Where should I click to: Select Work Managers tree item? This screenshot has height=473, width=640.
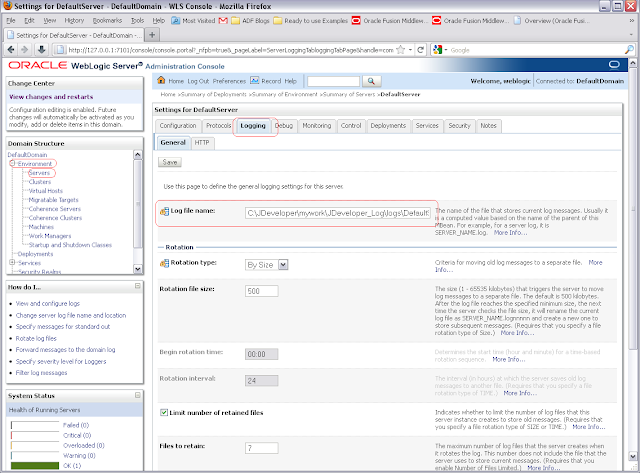click(50, 236)
